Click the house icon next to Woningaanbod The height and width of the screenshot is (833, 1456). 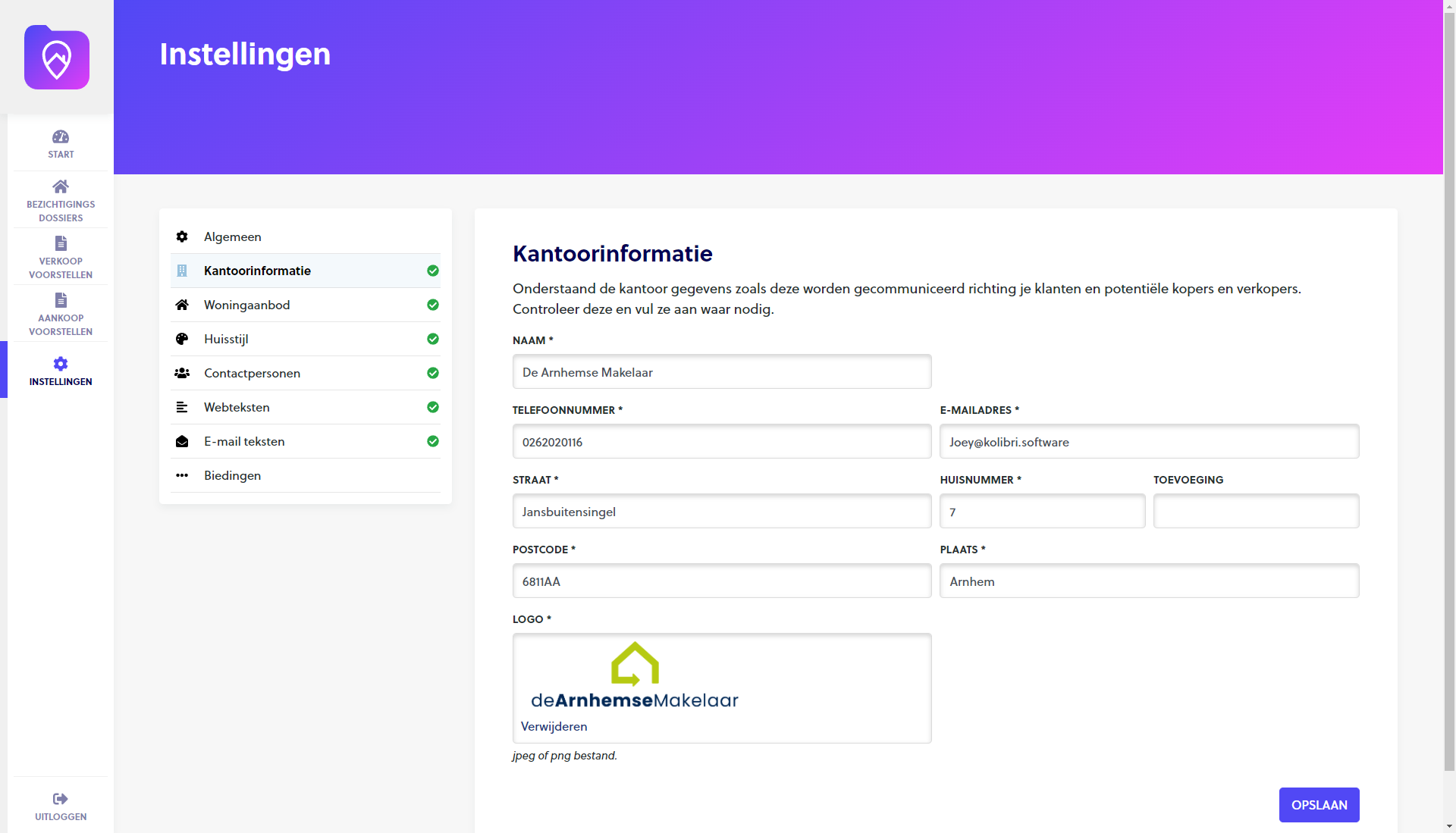(x=182, y=305)
